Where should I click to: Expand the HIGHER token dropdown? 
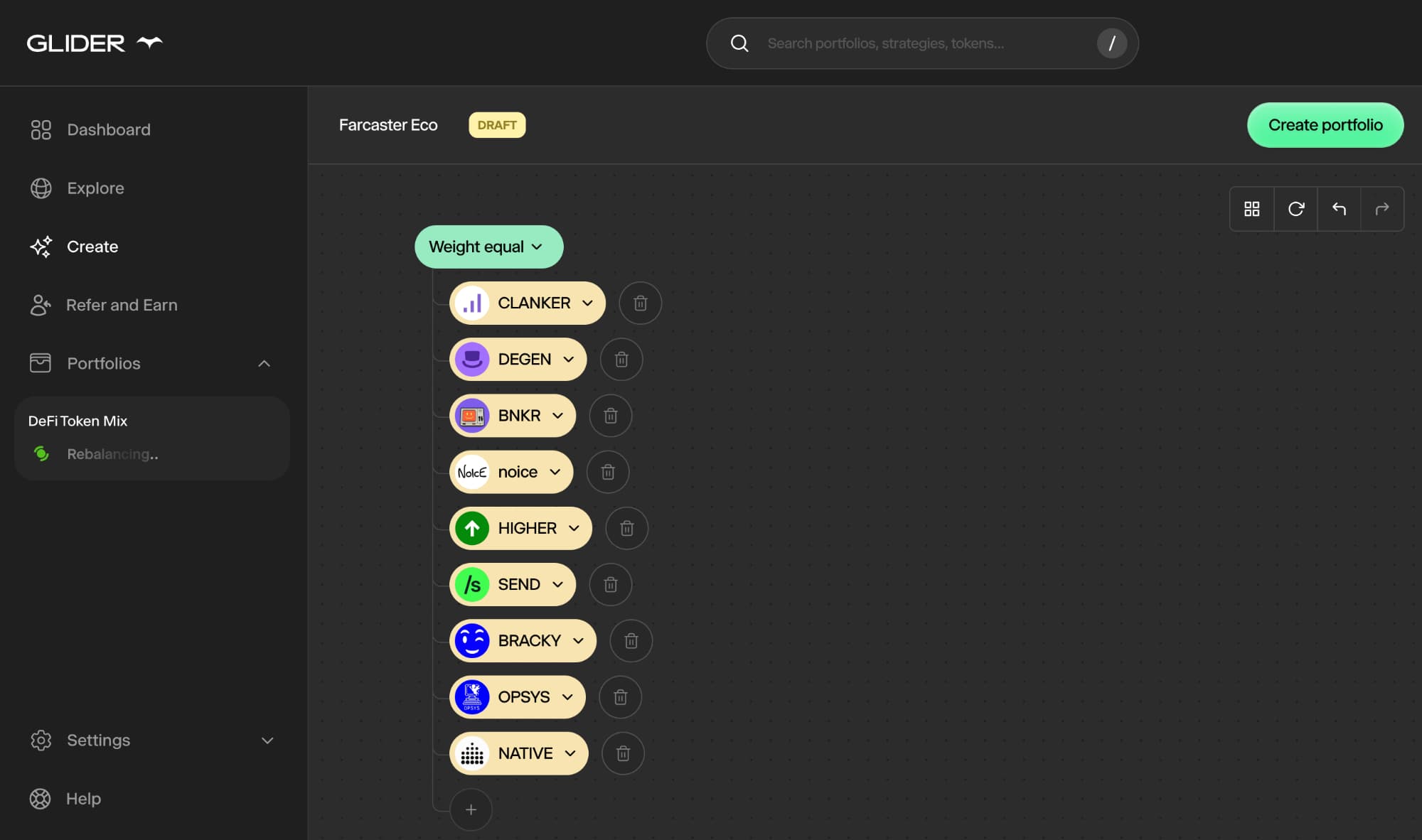pos(574,528)
